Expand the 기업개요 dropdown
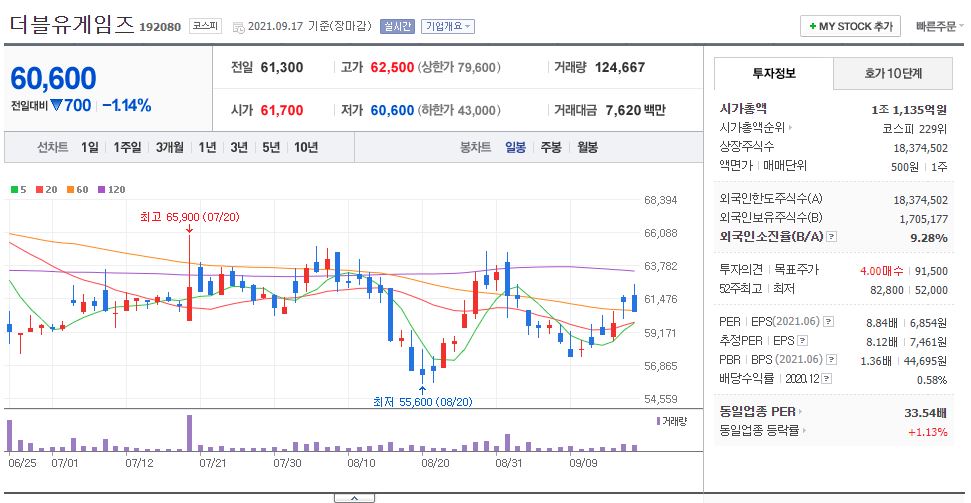 (448, 27)
